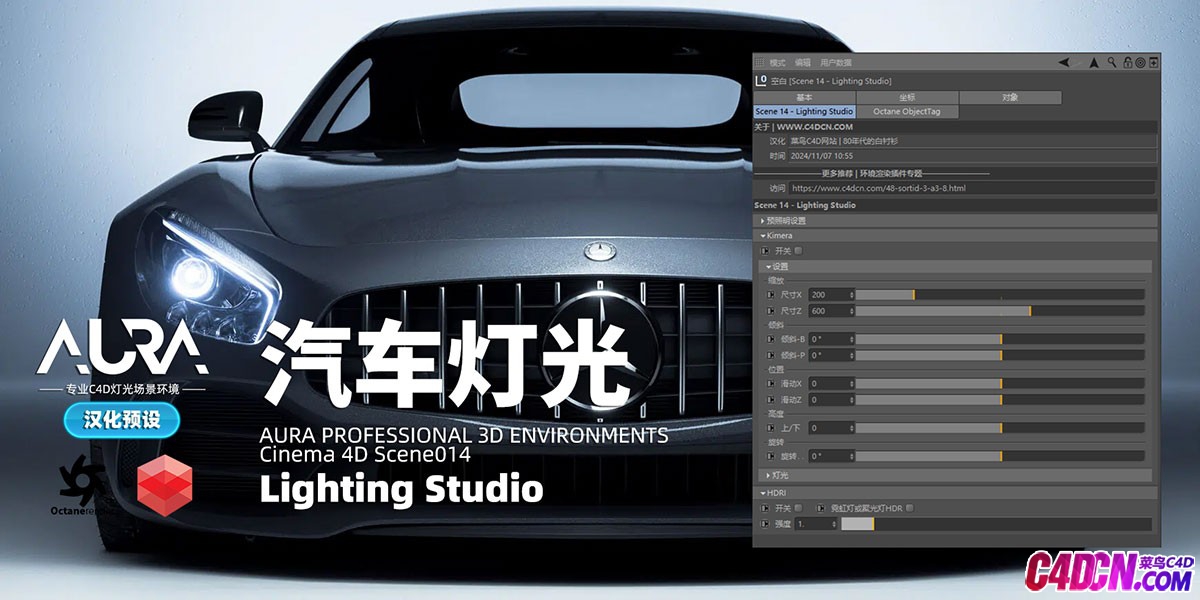Click the 滑动X value field
Screen dimensions: 1200x600
(x=831, y=383)
